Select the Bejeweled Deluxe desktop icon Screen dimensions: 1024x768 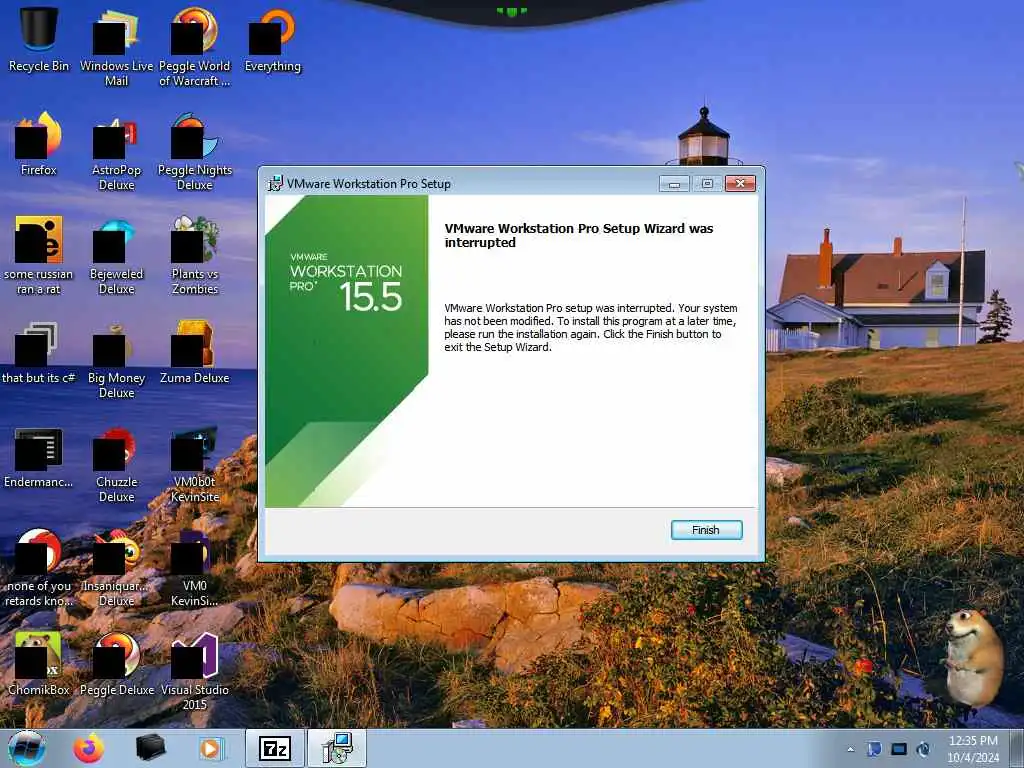(x=116, y=255)
